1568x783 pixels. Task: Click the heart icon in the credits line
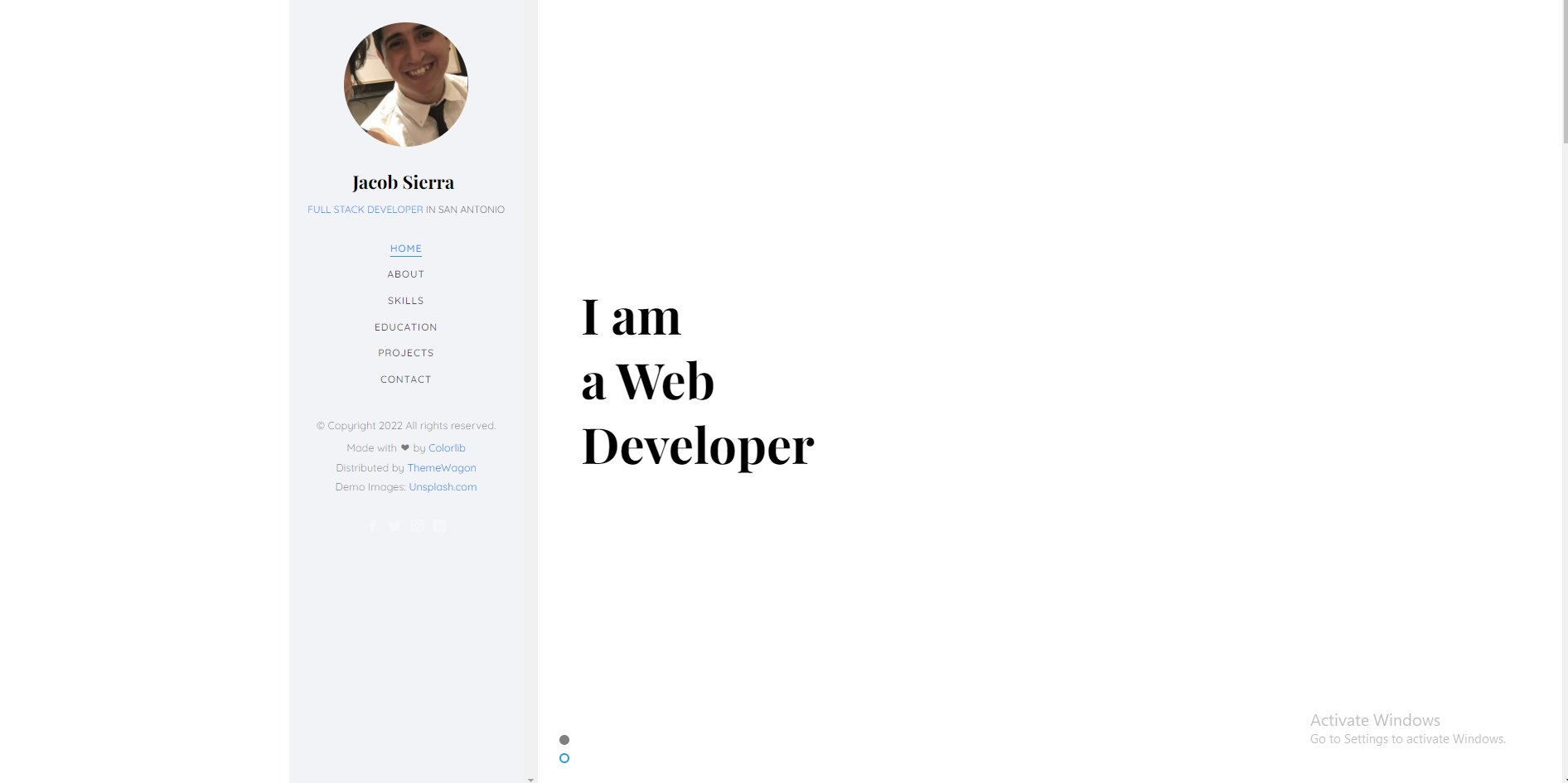tap(405, 447)
